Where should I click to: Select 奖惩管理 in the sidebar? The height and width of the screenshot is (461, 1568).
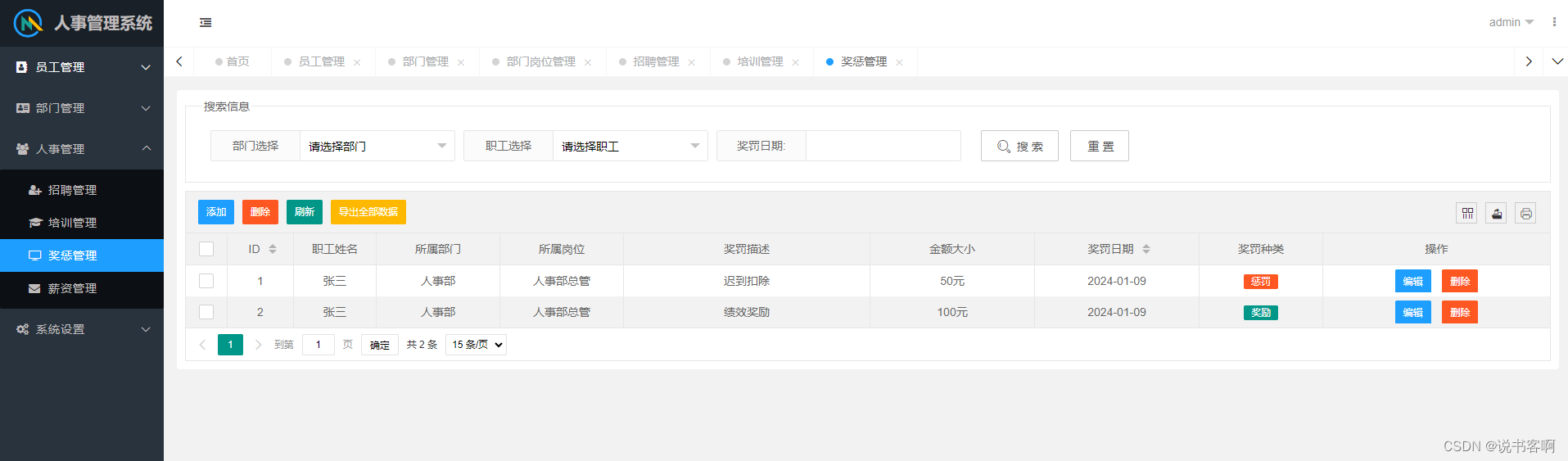82,255
